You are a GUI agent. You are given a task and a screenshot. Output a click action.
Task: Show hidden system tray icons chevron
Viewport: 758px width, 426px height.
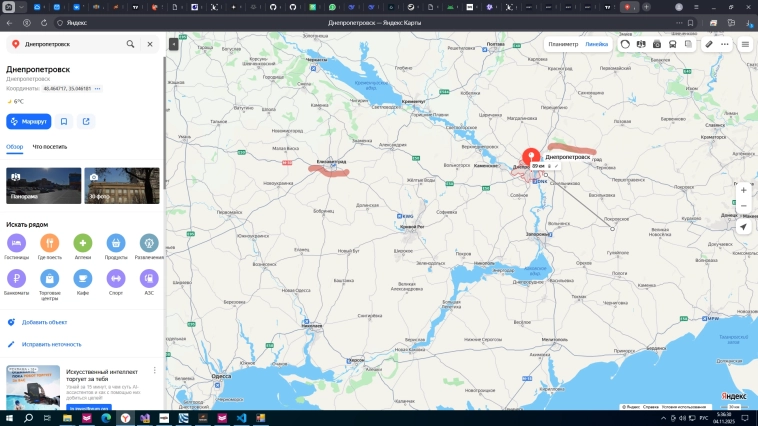[x=663, y=418]
